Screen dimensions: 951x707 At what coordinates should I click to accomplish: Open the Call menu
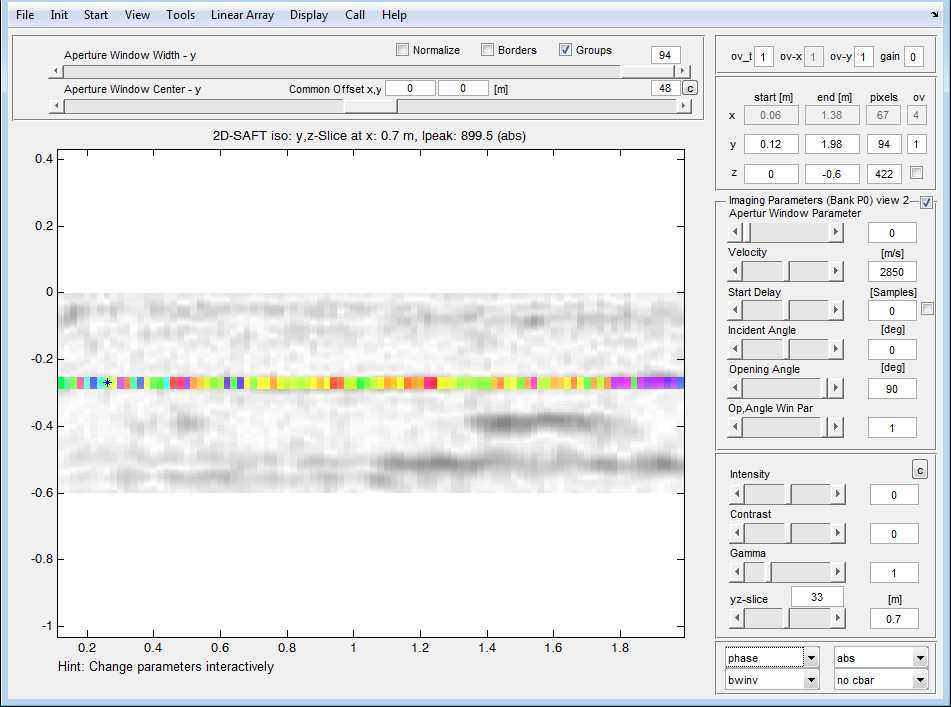[x=355, y=15]
